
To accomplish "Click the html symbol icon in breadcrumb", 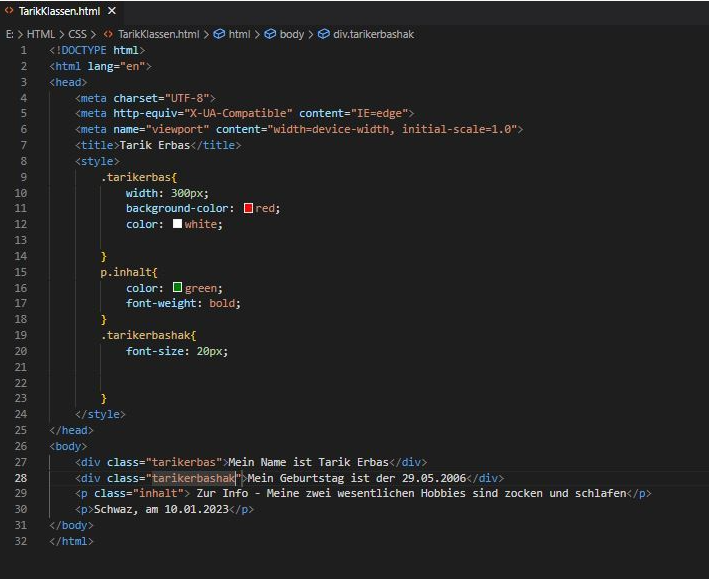I will 219,34.
